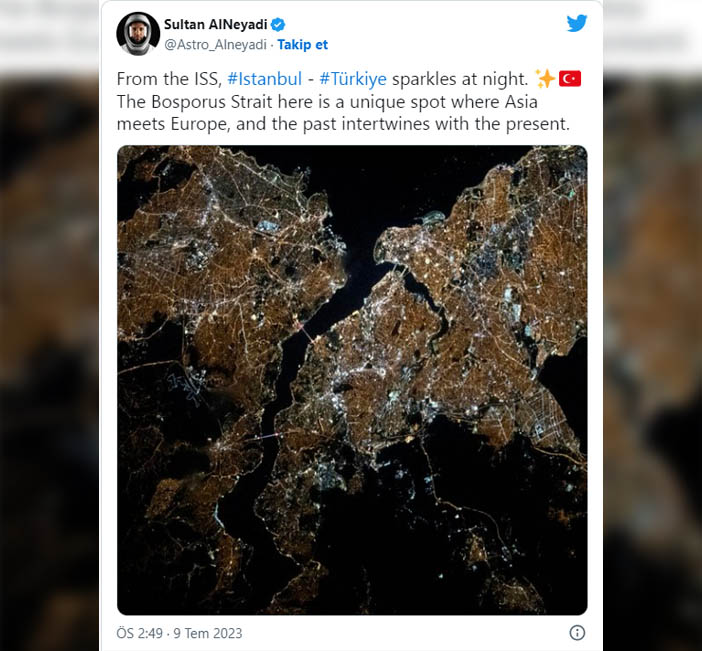Screen dimensions: 702x651
Task: Open the Twitter bird logo
Action: (x=577, y=23)
